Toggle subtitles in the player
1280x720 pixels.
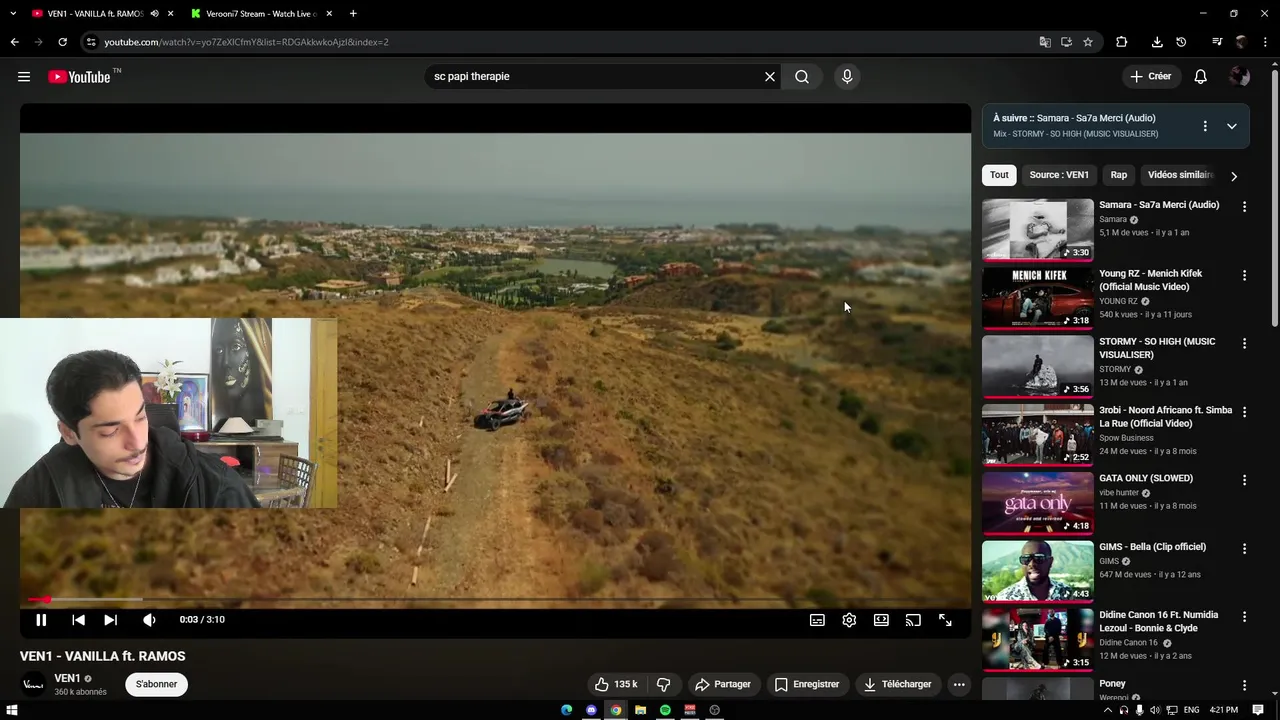point(817,620)
